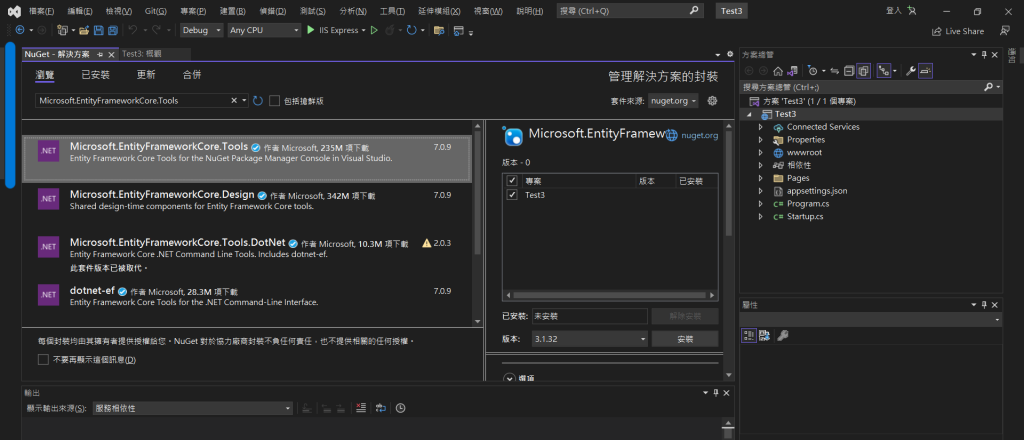Click the feedback icon beside the sign-in label

(x=912, y=11)
